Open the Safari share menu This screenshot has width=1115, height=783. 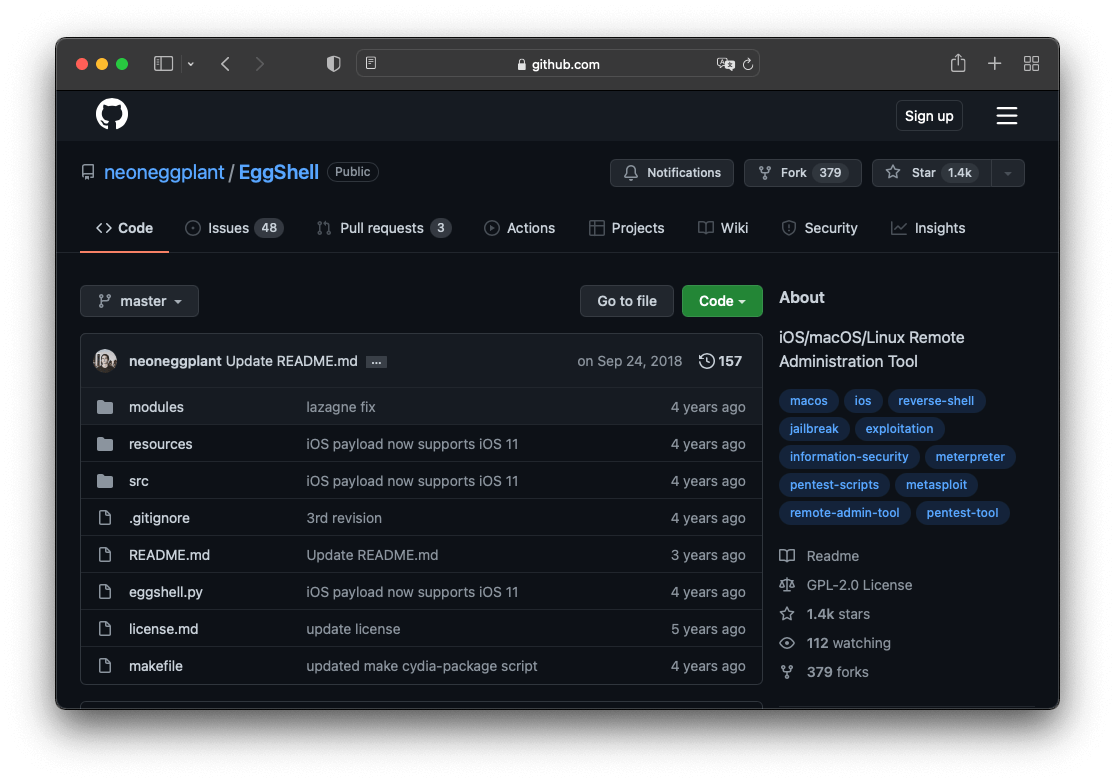(958, 63)
